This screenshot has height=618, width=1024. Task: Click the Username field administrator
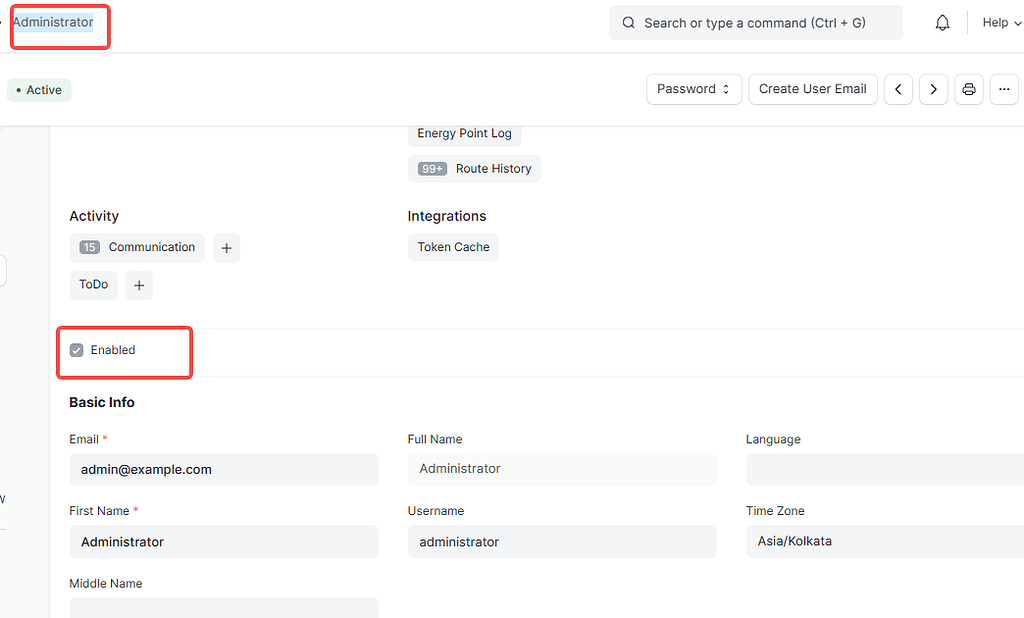[562, 542]
